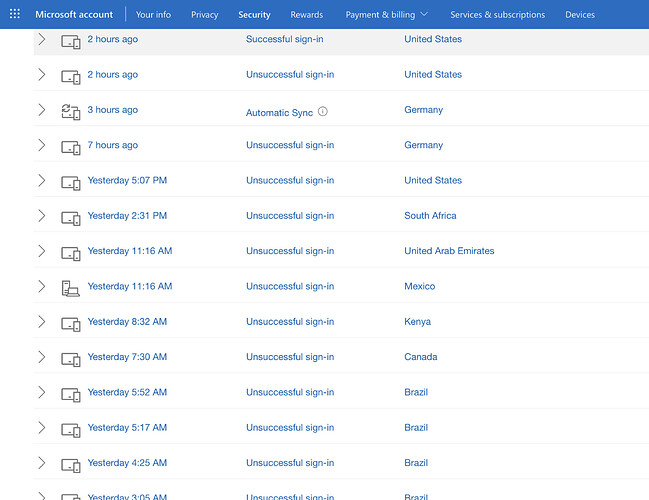Click Automatic Sync activity text
This screenshot has width=649, height=500.
point(279,113)
